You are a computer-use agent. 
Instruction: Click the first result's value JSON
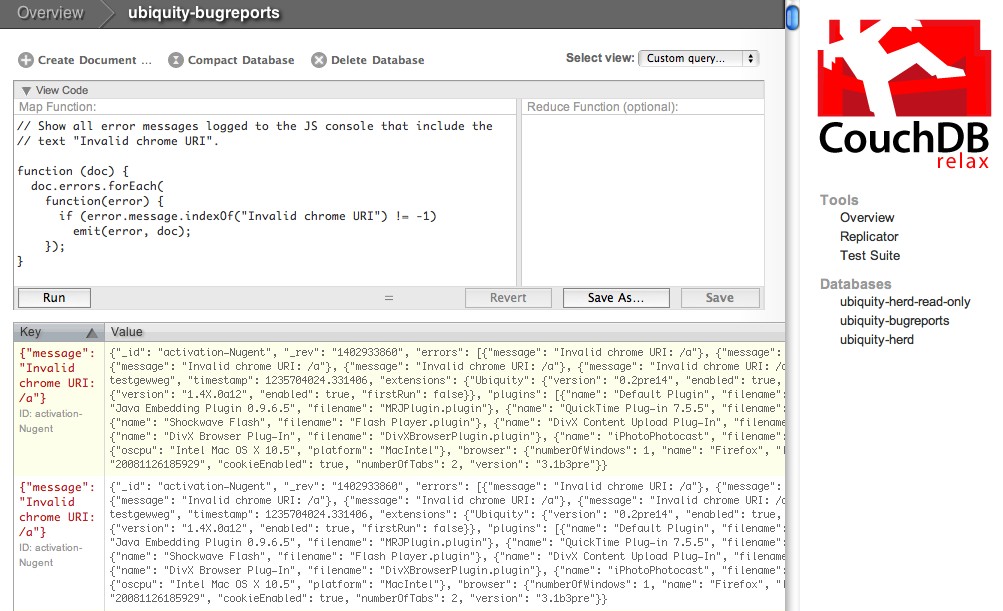(446, 408)
